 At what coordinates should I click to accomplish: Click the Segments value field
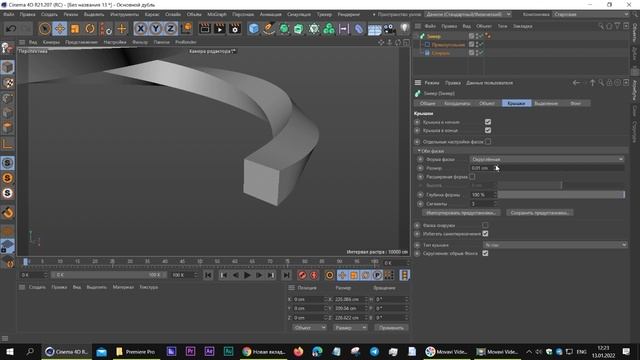(483, 203)
